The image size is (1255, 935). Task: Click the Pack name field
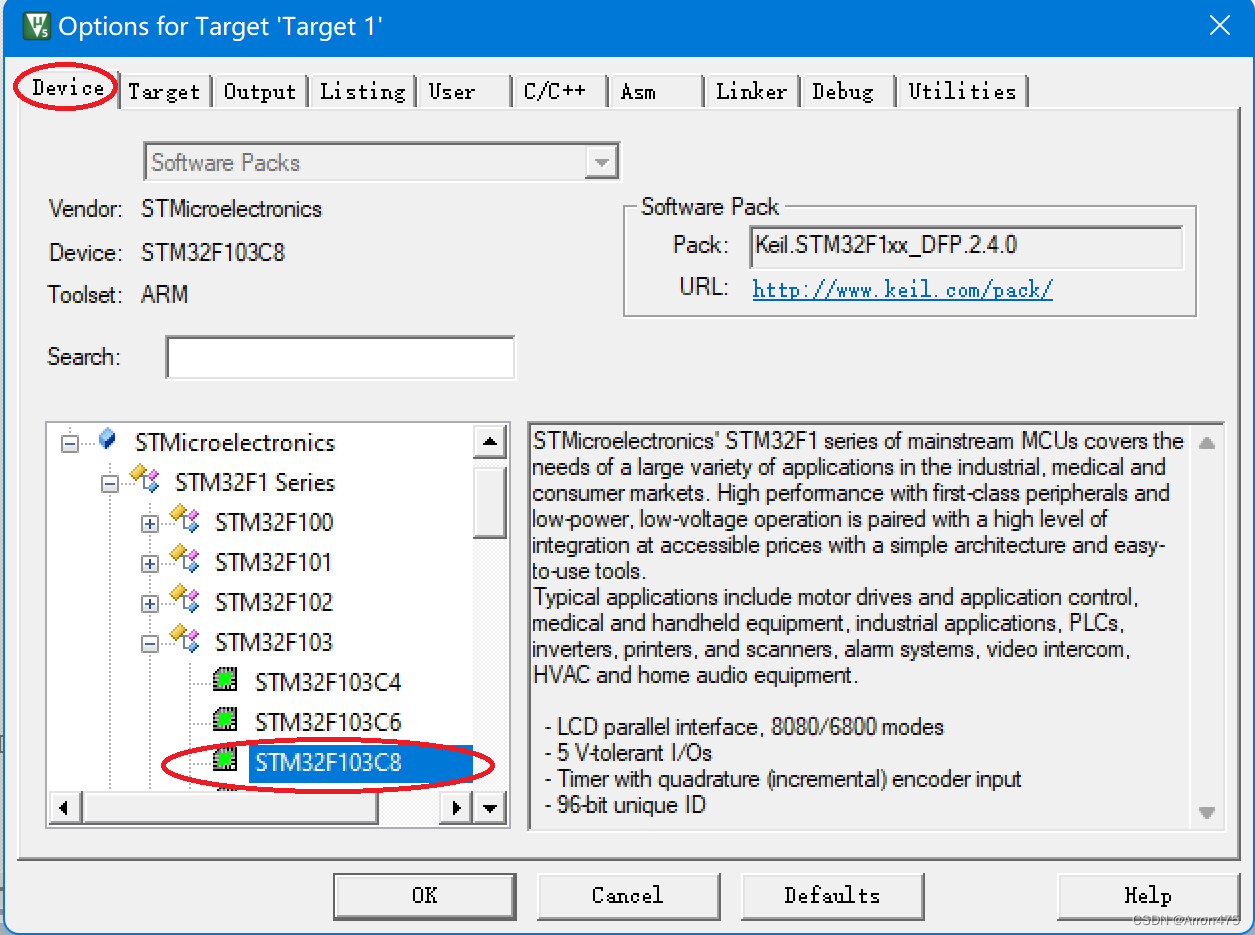(966, 246)
